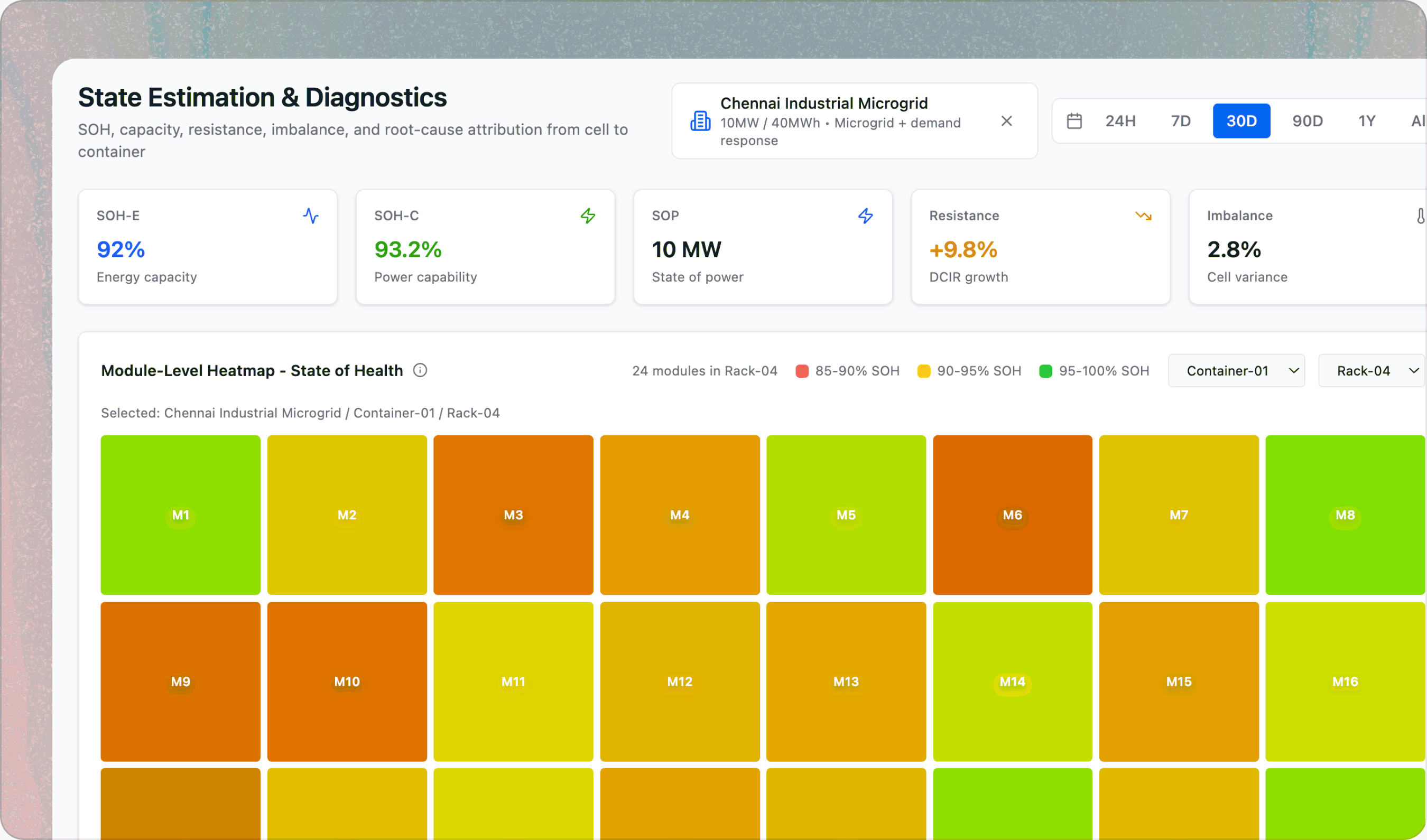Click the 85-90% SOH red legend swatch
Image resolution: width=1427 pixels, height=840 pixels.
(802, 371)
